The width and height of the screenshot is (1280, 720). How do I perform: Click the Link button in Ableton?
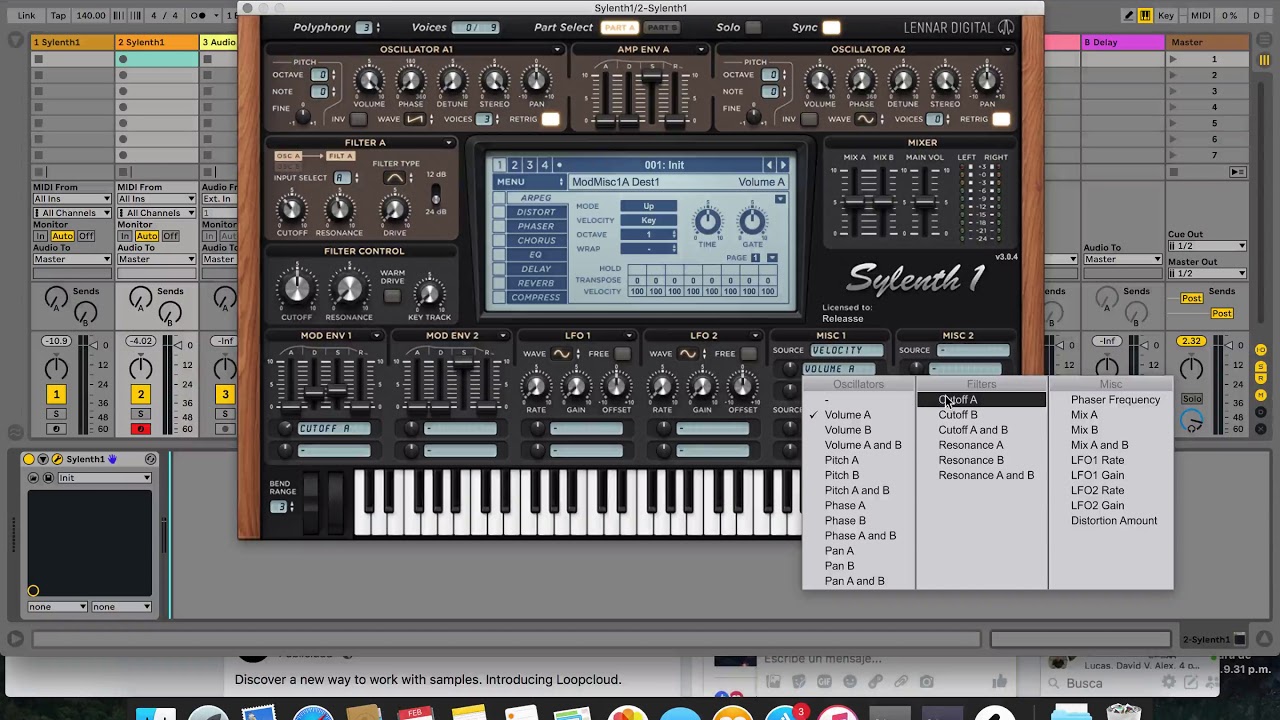(26, 15)
